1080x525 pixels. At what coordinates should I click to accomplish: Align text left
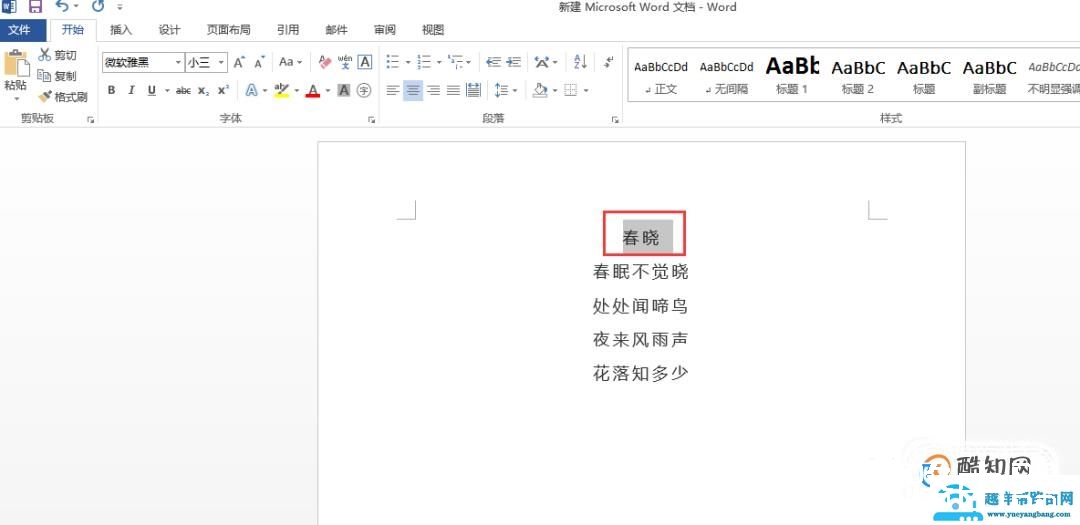point(393,90)
